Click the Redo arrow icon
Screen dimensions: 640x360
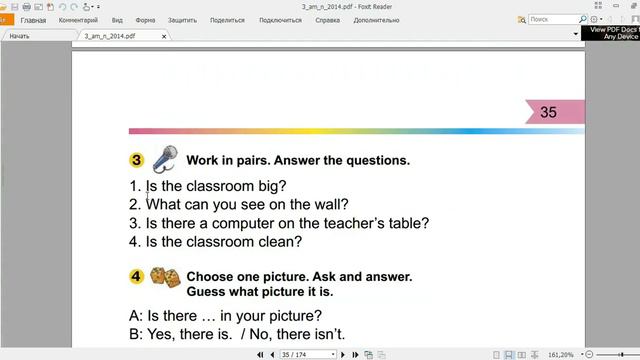coord(74,7)
